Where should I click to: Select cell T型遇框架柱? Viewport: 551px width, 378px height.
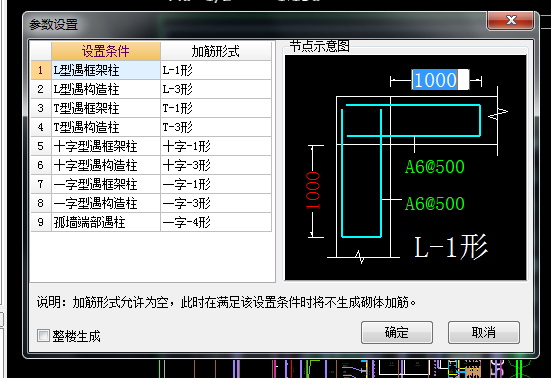[x=106, y=108]
